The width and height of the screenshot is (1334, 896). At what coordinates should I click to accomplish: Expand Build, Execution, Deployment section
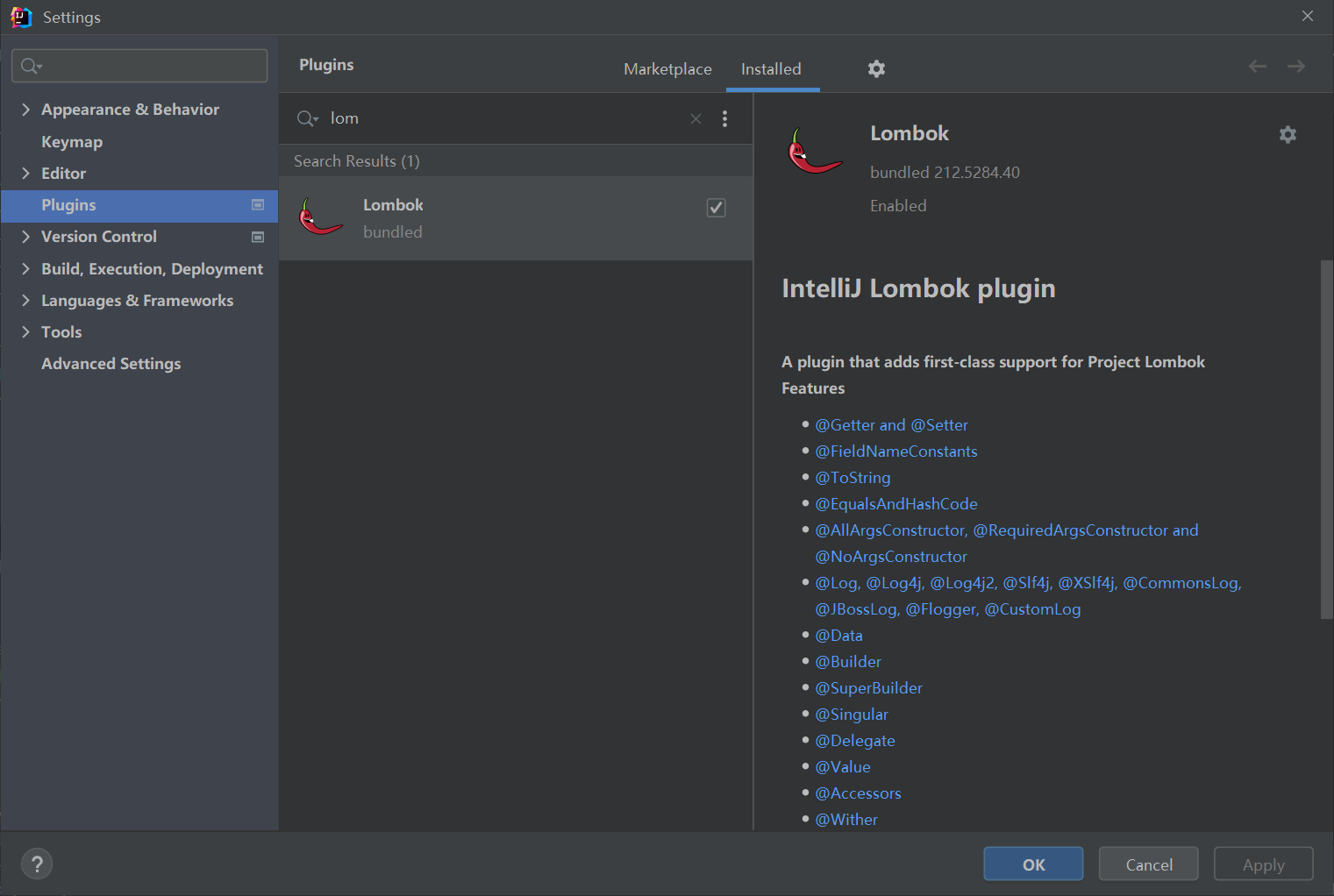(x=25, y=268)
